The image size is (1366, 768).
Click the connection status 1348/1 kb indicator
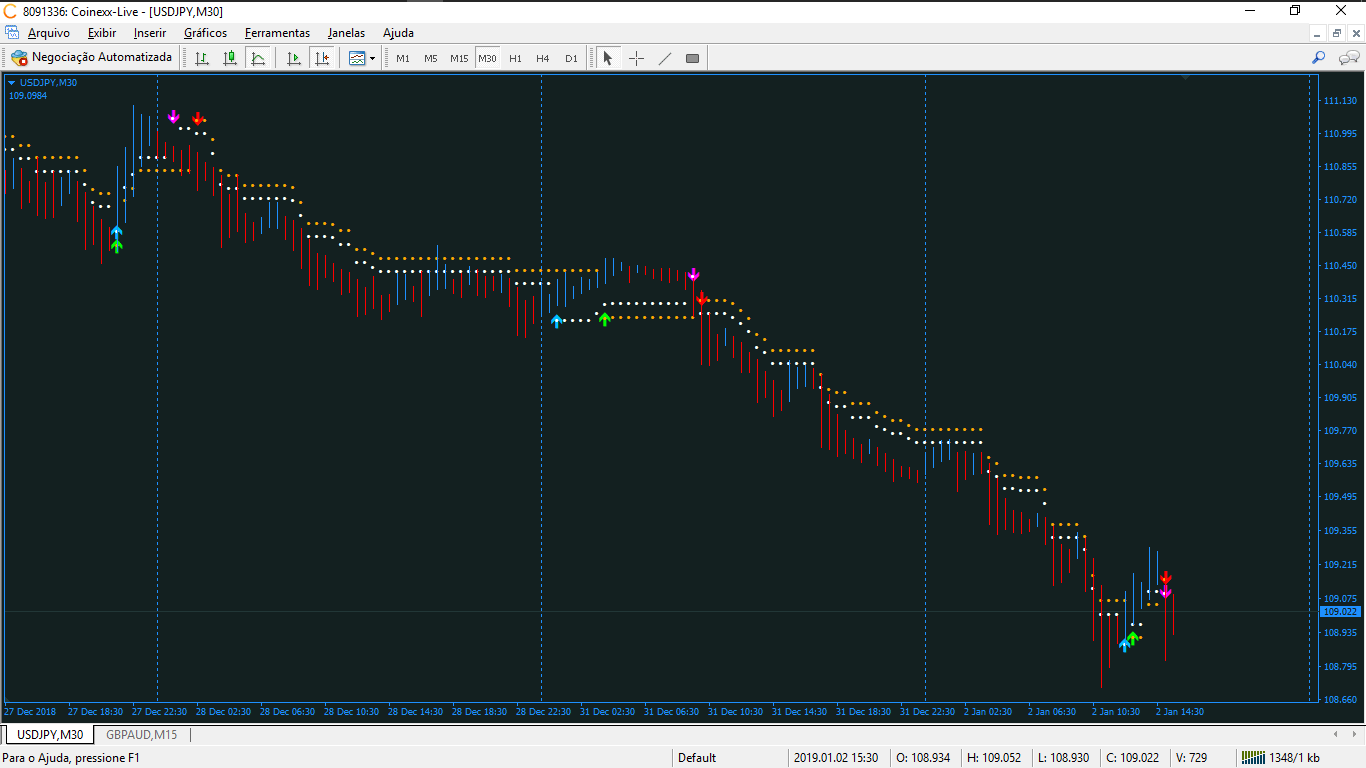(x=1280, y=758)
